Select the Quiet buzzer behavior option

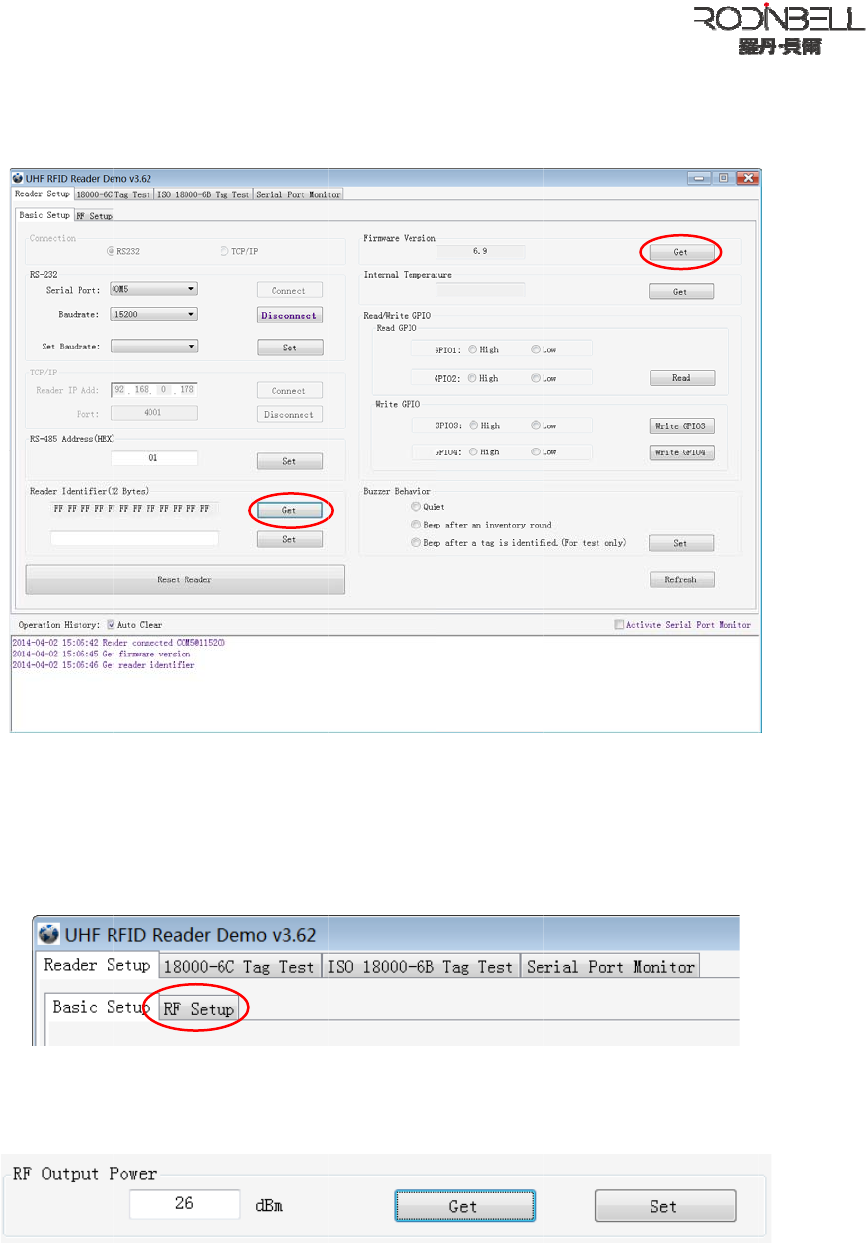[416, 507]
